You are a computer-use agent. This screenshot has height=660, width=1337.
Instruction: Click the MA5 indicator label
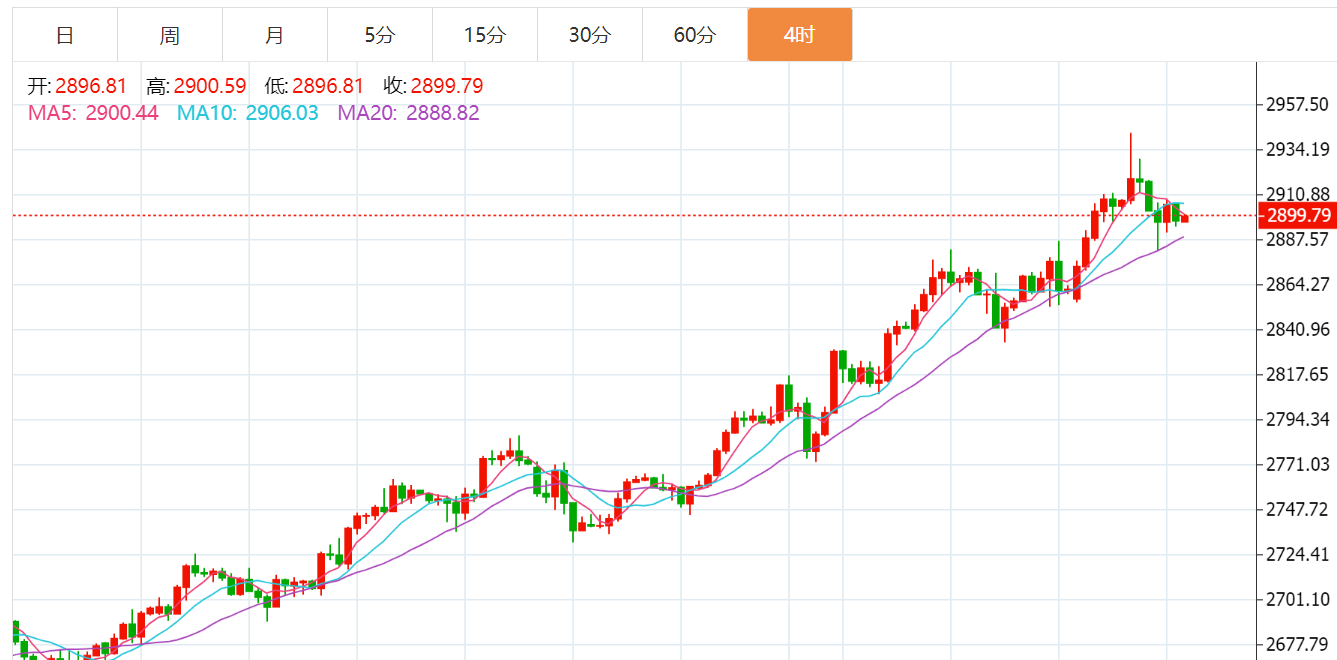pyautogui.click(x=93, y=113)
